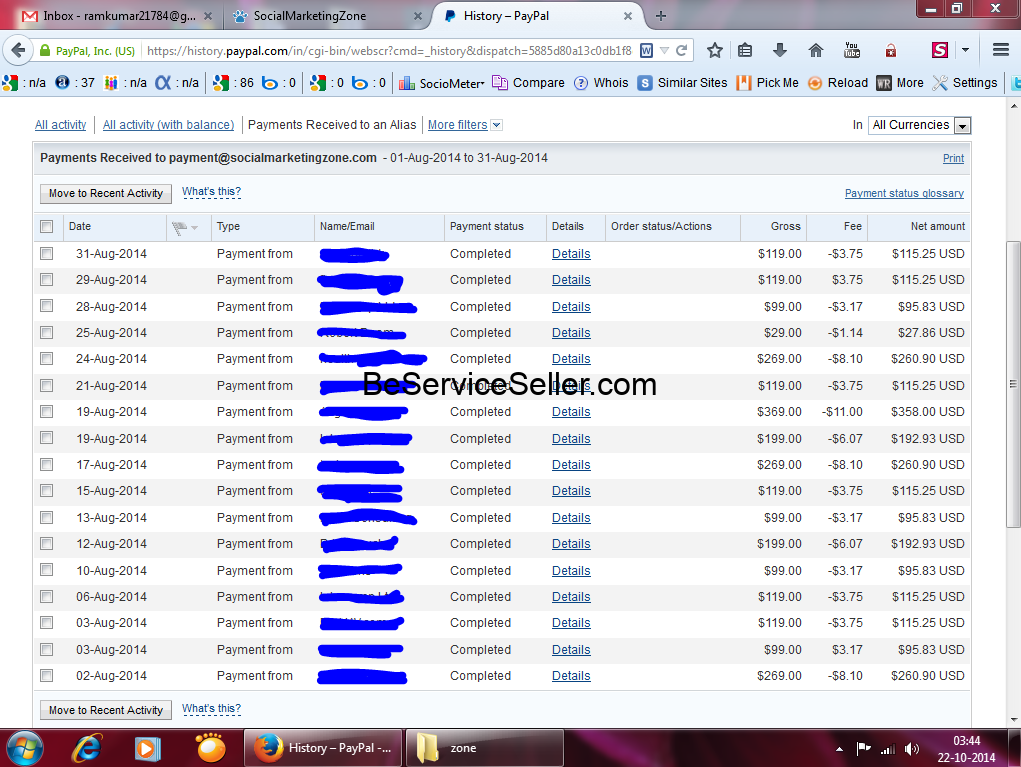This screenshot has width=1021, height=767.
Task: Select the 24-Aug-2014 payment checkbox
Action: (x=46, y=359)
